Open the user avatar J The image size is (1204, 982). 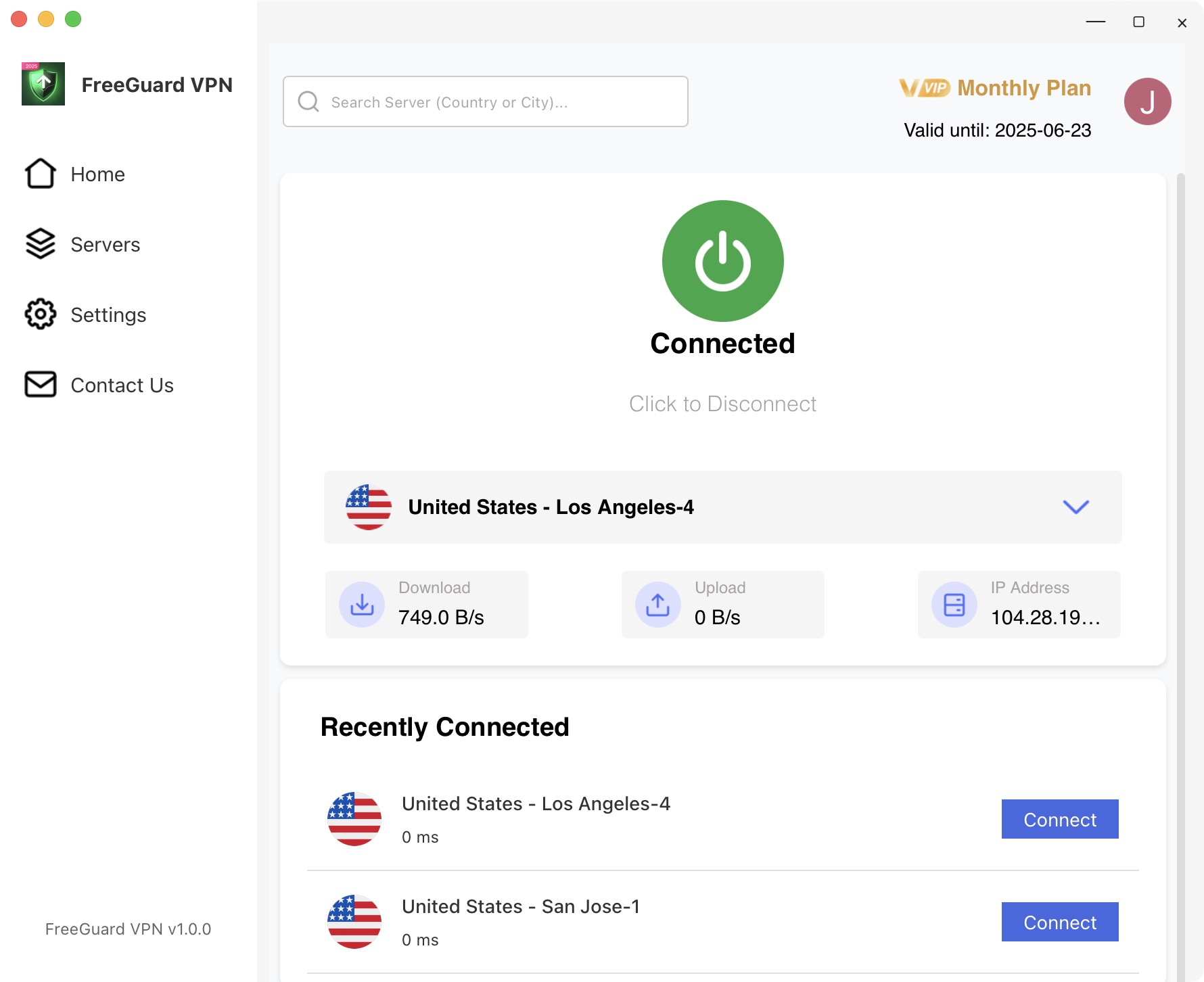coord(1148,101)
